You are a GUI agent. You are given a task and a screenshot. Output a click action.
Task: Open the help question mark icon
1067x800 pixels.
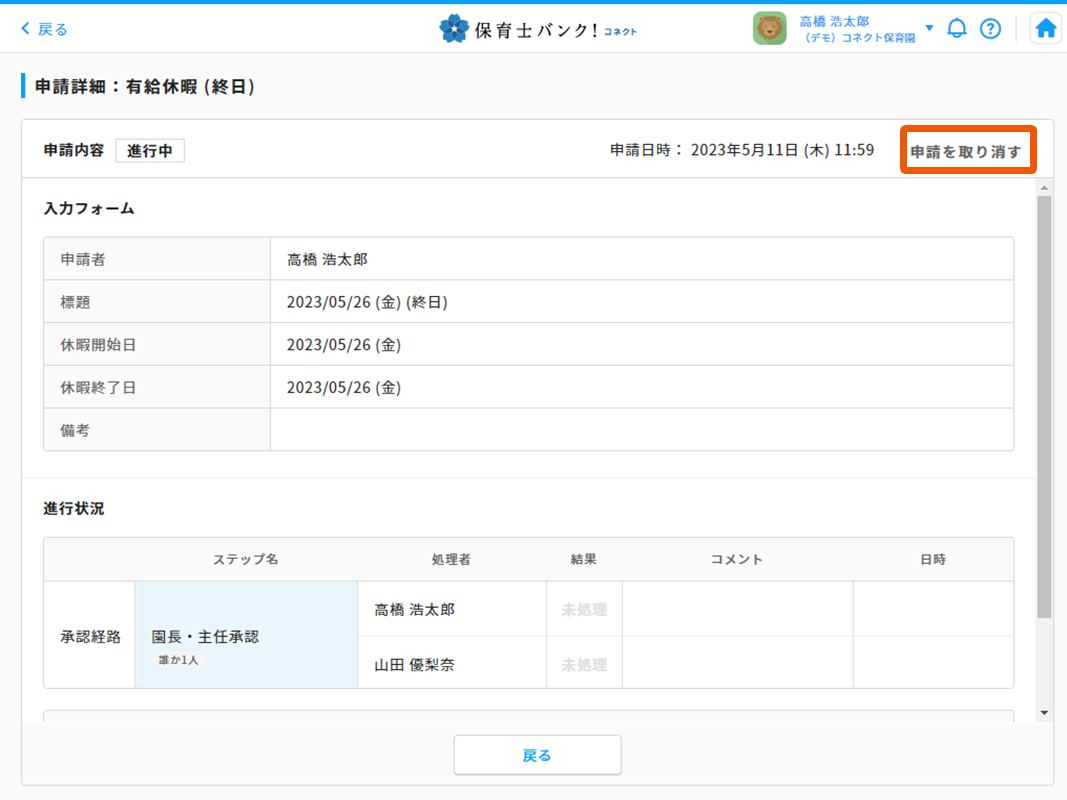[x=990, y=29]
